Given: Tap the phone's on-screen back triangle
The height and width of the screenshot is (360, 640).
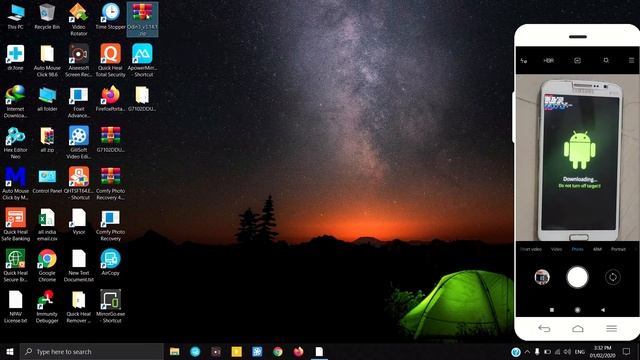Looking at the screenshot, I should click(x=603, y=310).
